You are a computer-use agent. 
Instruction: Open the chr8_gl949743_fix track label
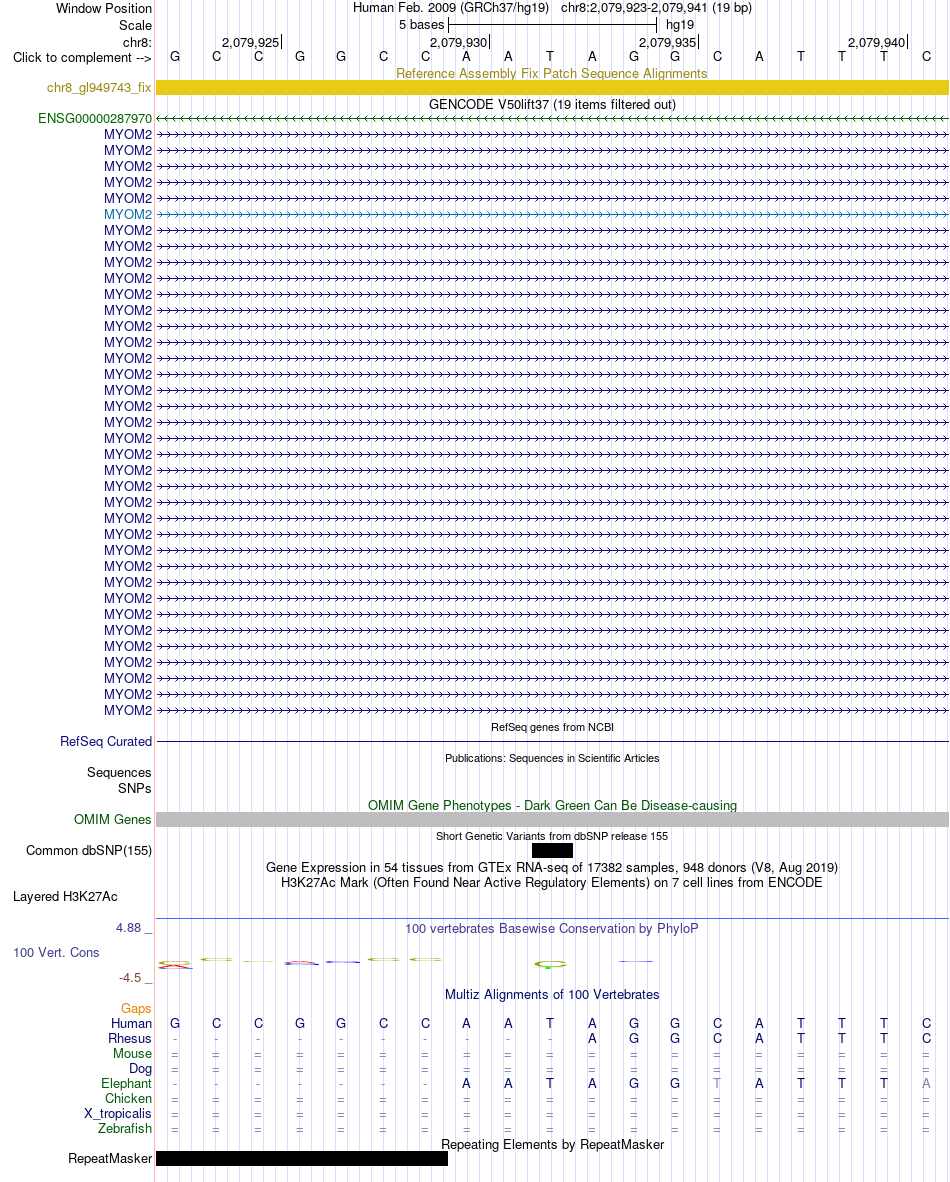(99, 87)
